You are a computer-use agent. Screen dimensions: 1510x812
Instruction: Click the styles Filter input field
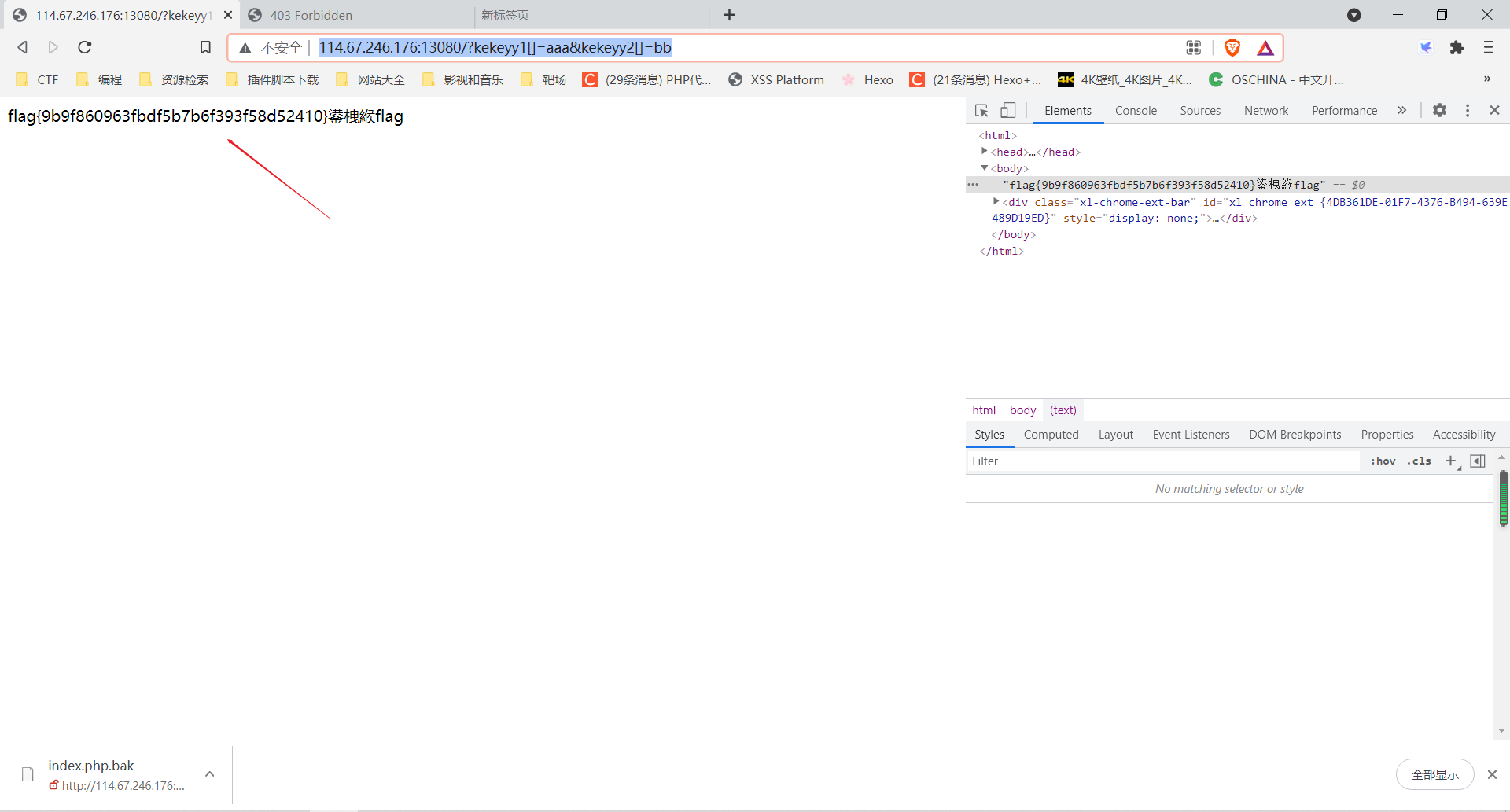1164,461
